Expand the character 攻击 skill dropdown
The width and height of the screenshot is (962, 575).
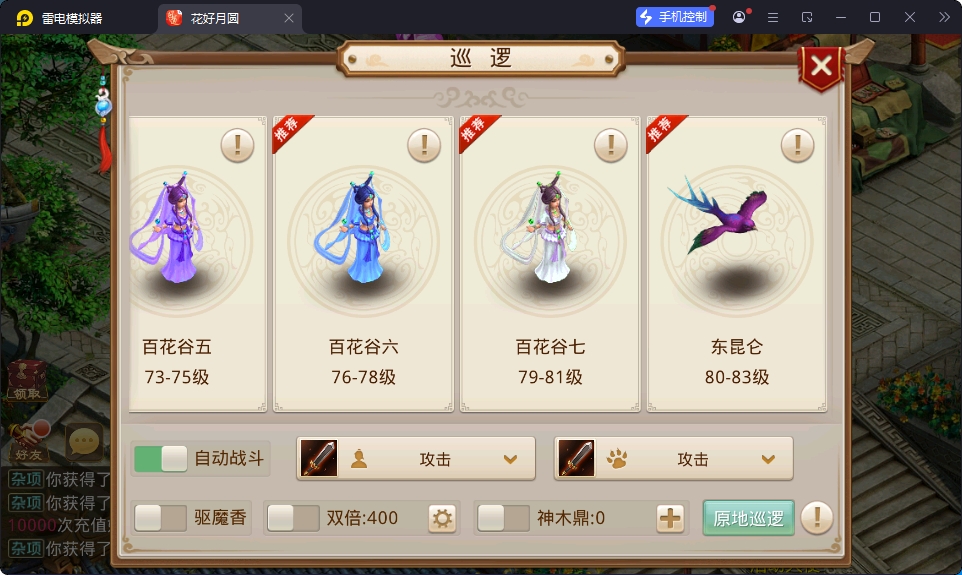(x=416, y=458)
